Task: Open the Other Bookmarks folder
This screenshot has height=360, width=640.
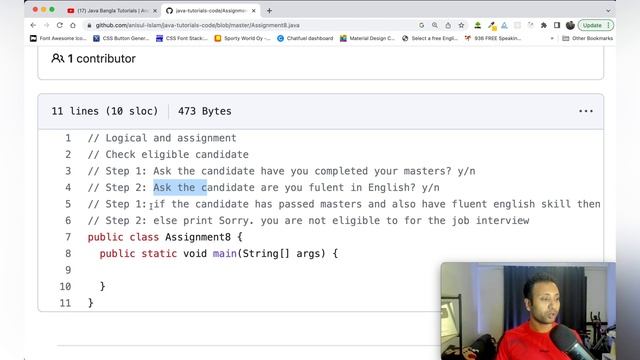Action: 587,38
